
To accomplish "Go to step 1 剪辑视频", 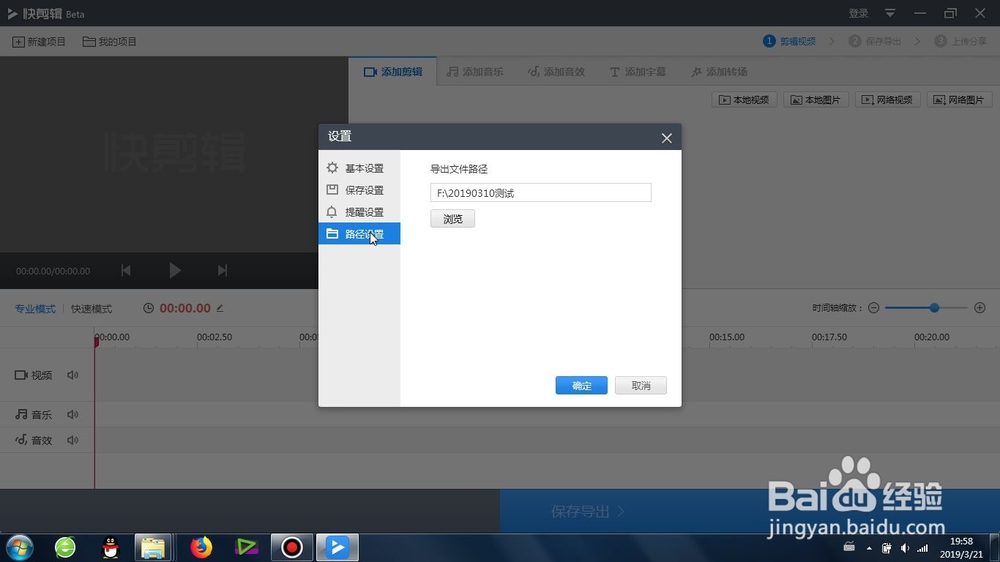I will (x=790, y=41).
